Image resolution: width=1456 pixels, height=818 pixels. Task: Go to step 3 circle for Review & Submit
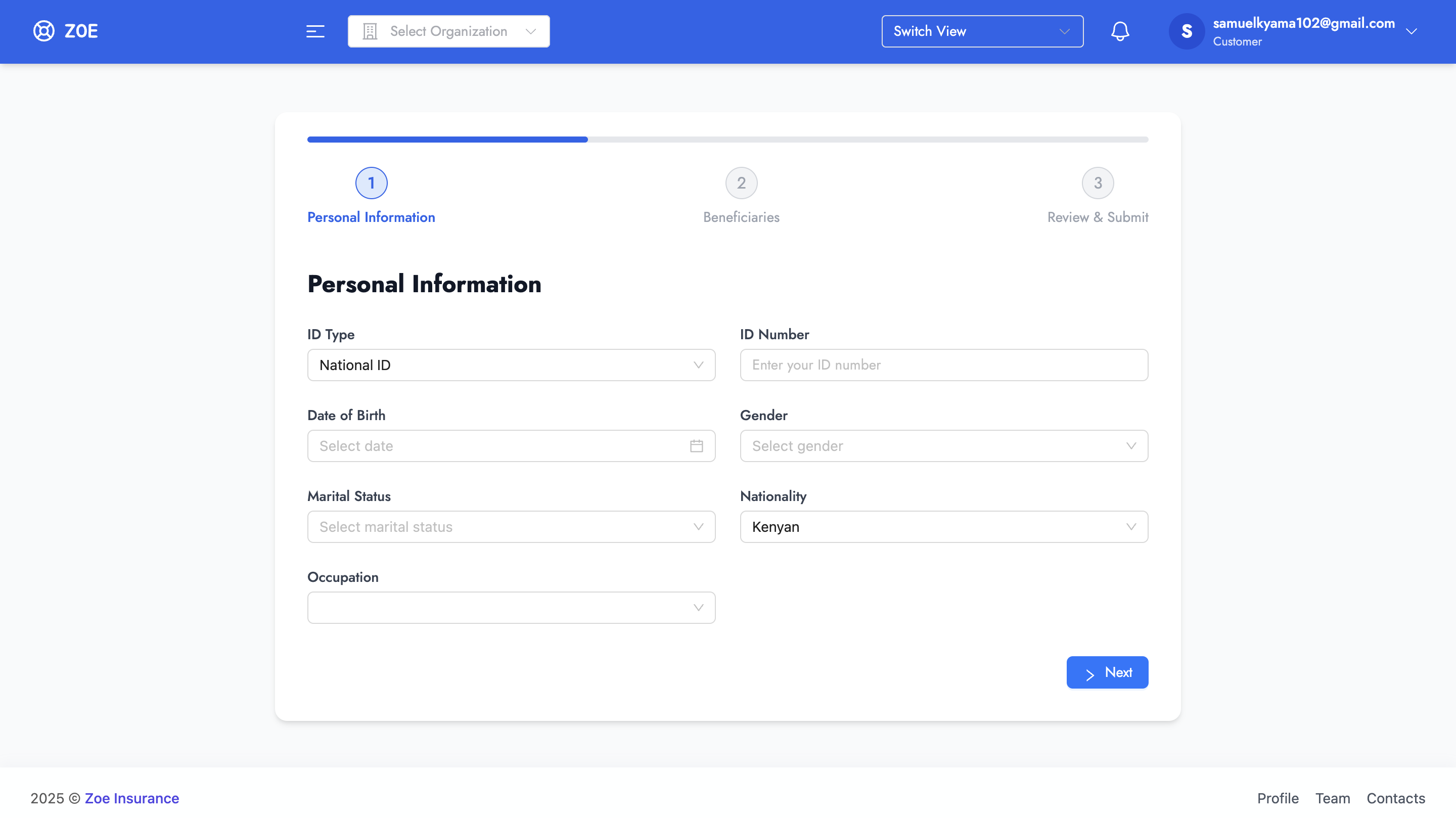click(1098, 183)
